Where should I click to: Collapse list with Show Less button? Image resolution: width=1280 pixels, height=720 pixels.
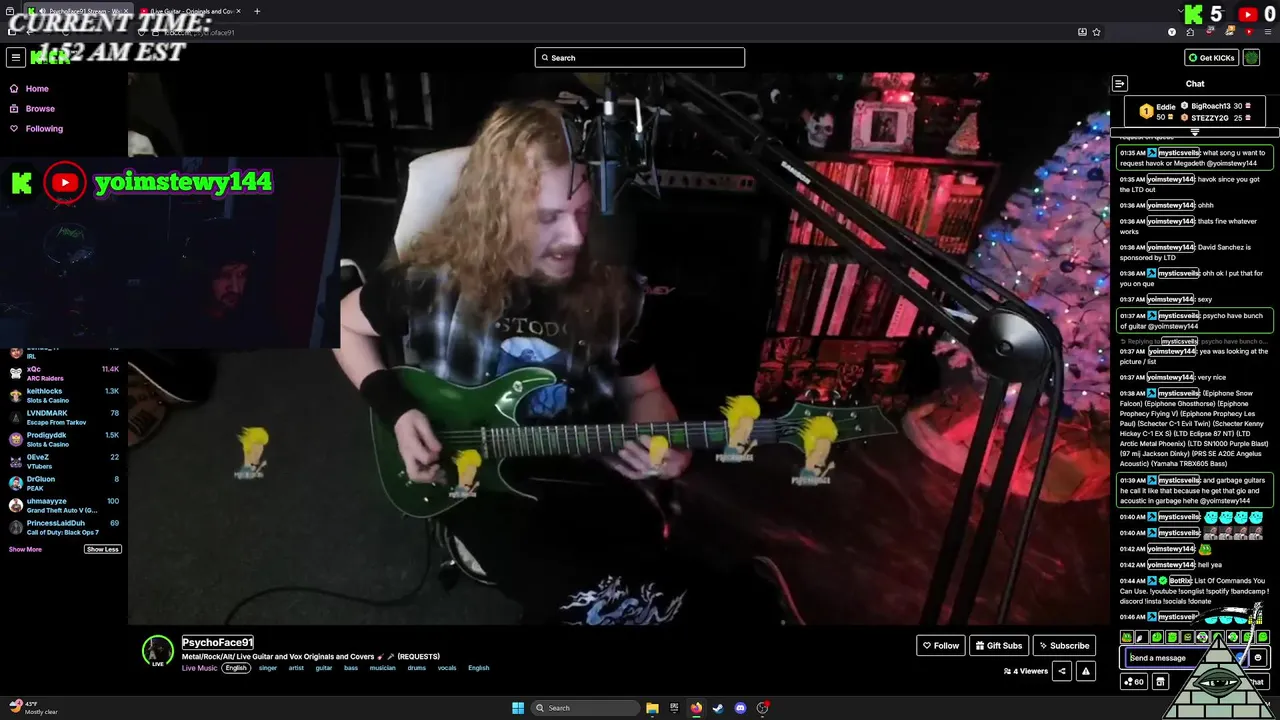tap(102, 549)
